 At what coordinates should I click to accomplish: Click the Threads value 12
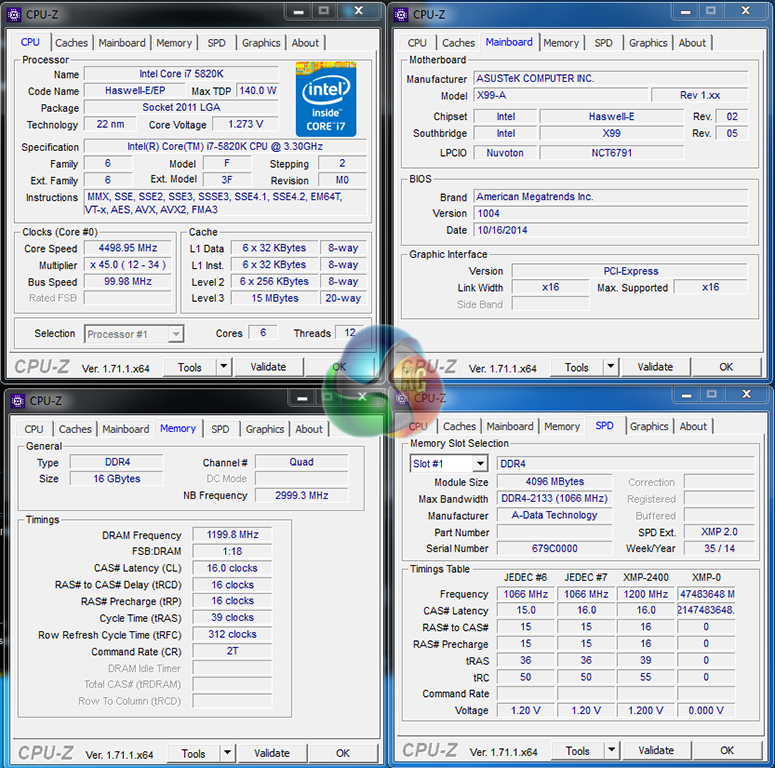point(350,333)
